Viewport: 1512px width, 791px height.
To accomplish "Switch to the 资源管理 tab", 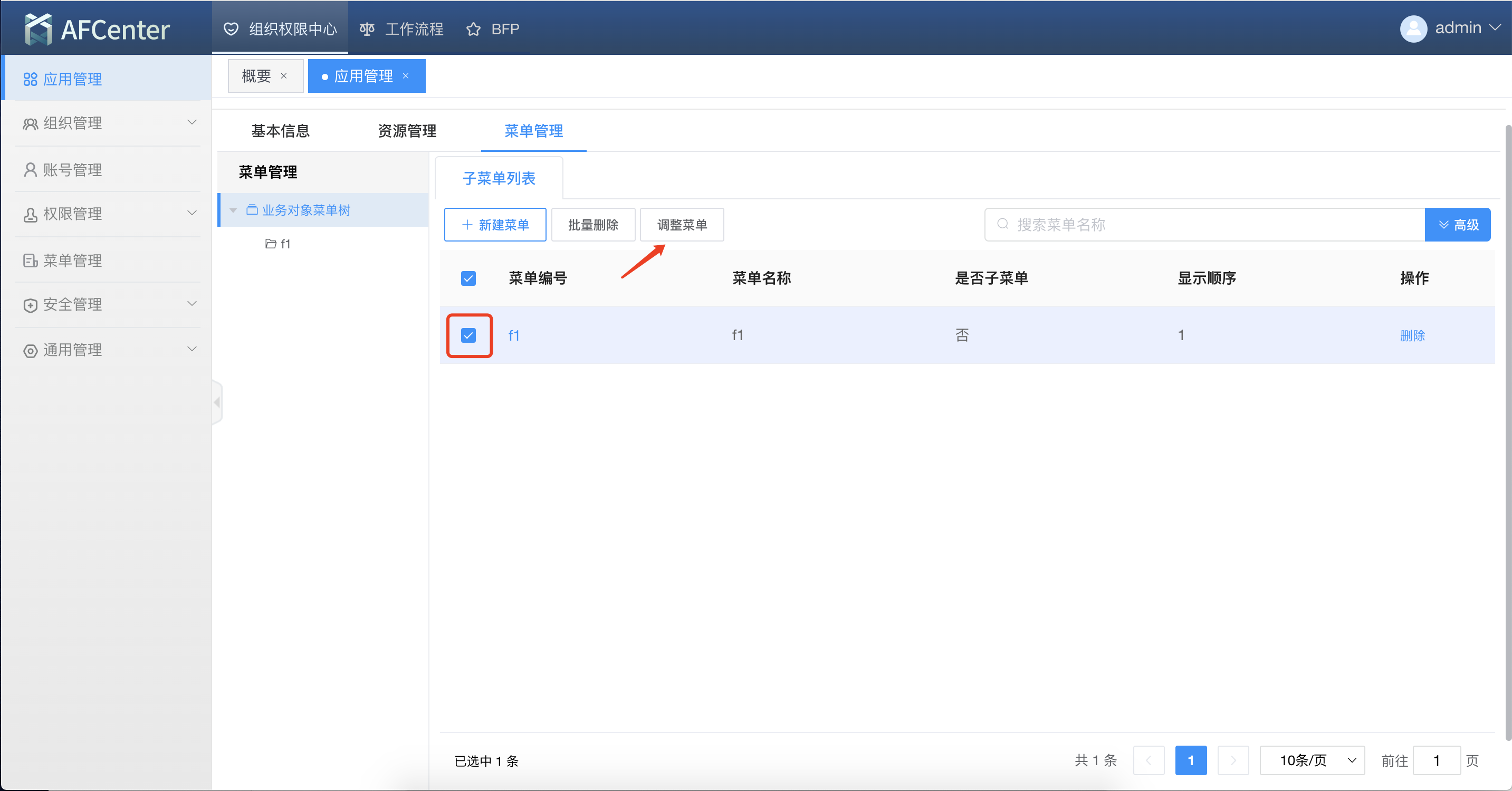I will click(x=407, y=131).
